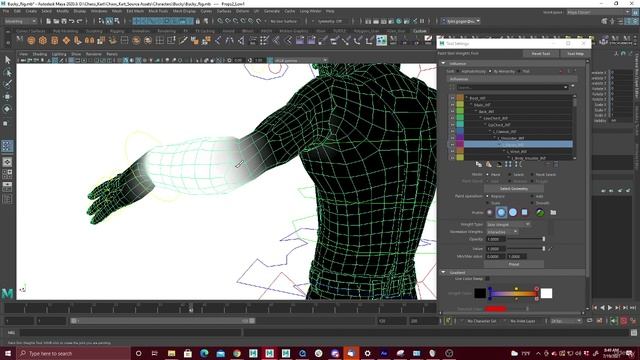640x360 pixels.
Task: Choose the Paint Selection brush tool
Action: (7, 84)
